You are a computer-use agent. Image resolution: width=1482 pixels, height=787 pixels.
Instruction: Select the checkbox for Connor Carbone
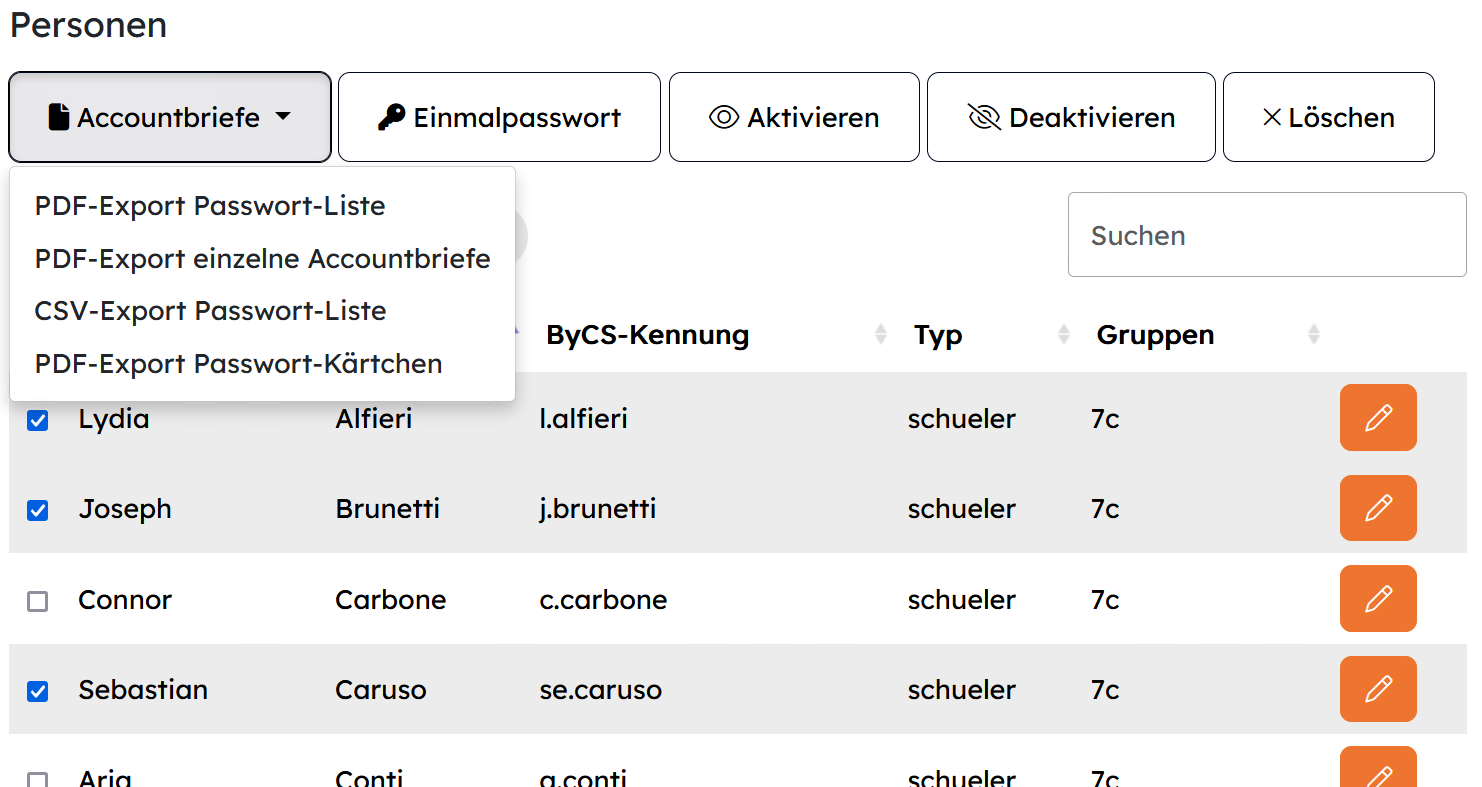coord(37,601)
